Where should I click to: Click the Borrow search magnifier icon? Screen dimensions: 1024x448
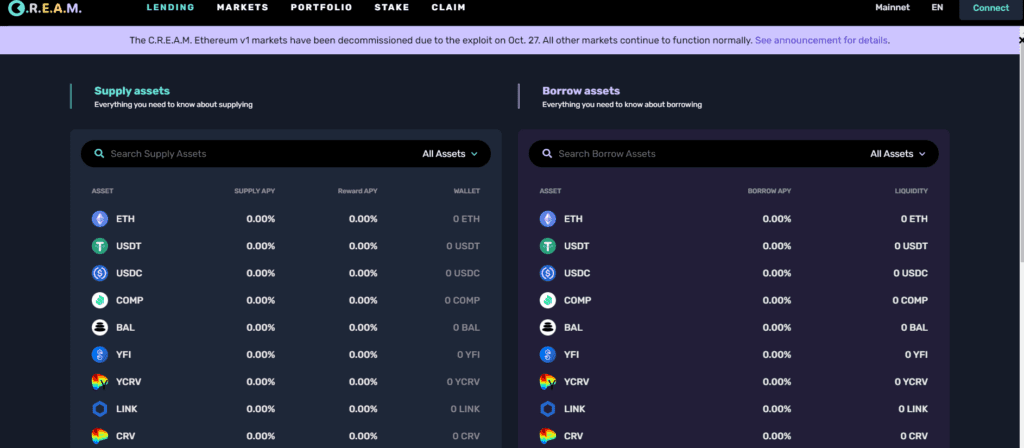pyautogui.click(x=547, y=153)
